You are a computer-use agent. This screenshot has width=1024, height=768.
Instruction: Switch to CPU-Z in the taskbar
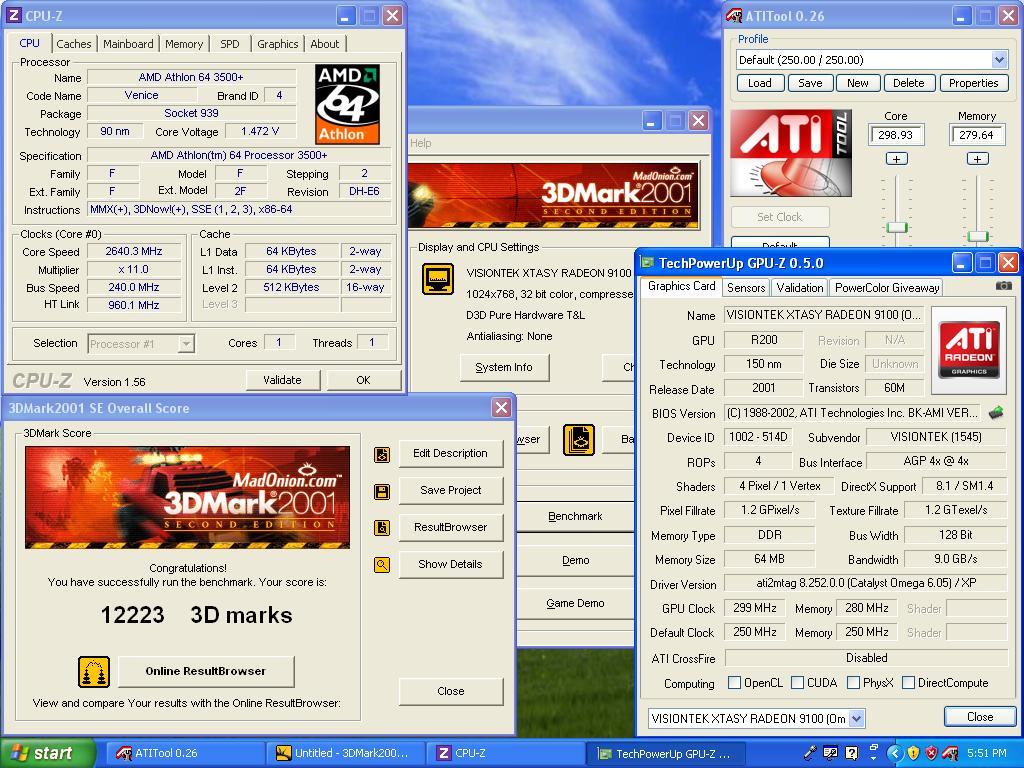click(x=506, y=753)
